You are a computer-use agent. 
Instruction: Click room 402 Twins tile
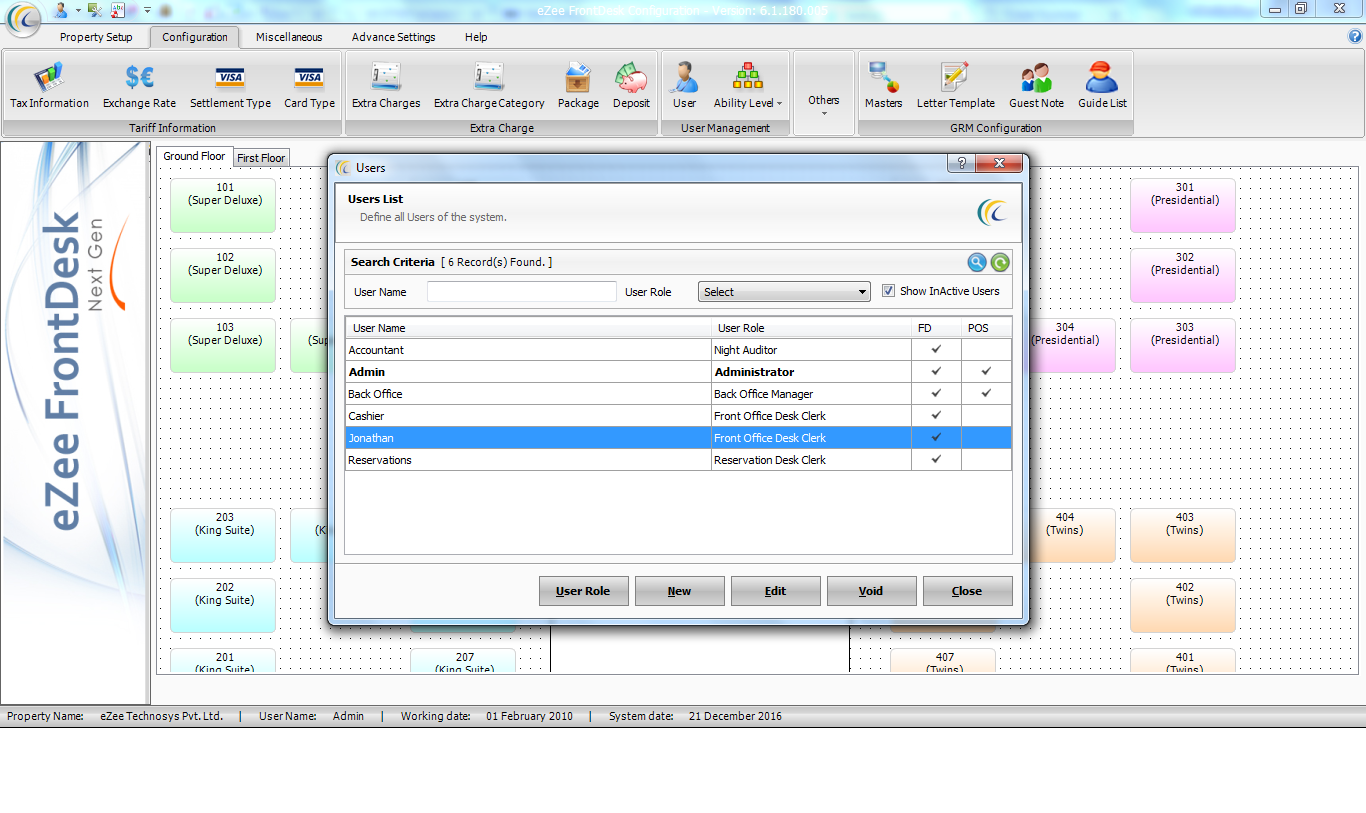(x=1183, y=605)
